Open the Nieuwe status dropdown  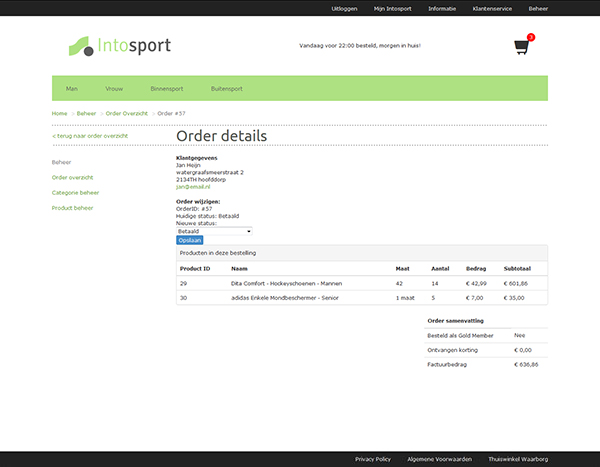(214, 231)
